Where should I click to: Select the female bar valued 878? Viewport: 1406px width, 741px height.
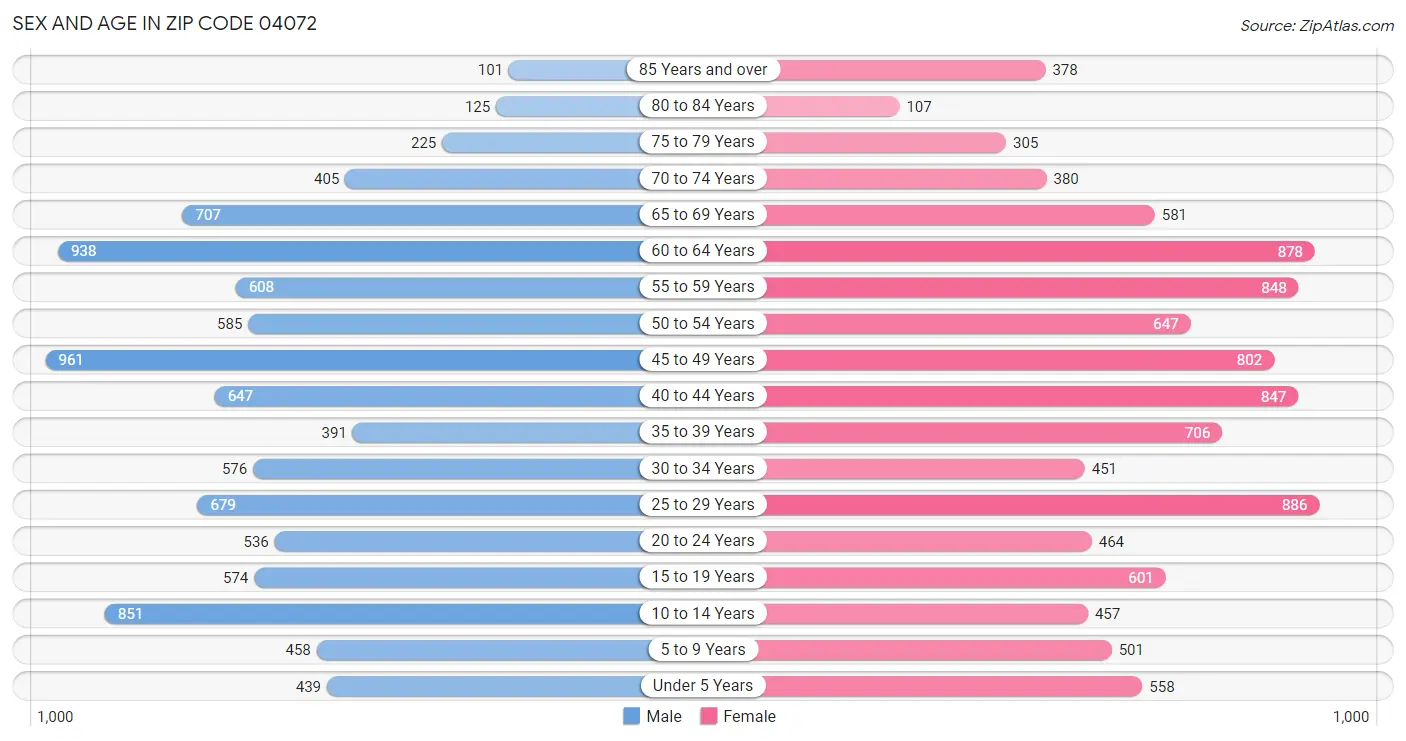(1038, 250)
